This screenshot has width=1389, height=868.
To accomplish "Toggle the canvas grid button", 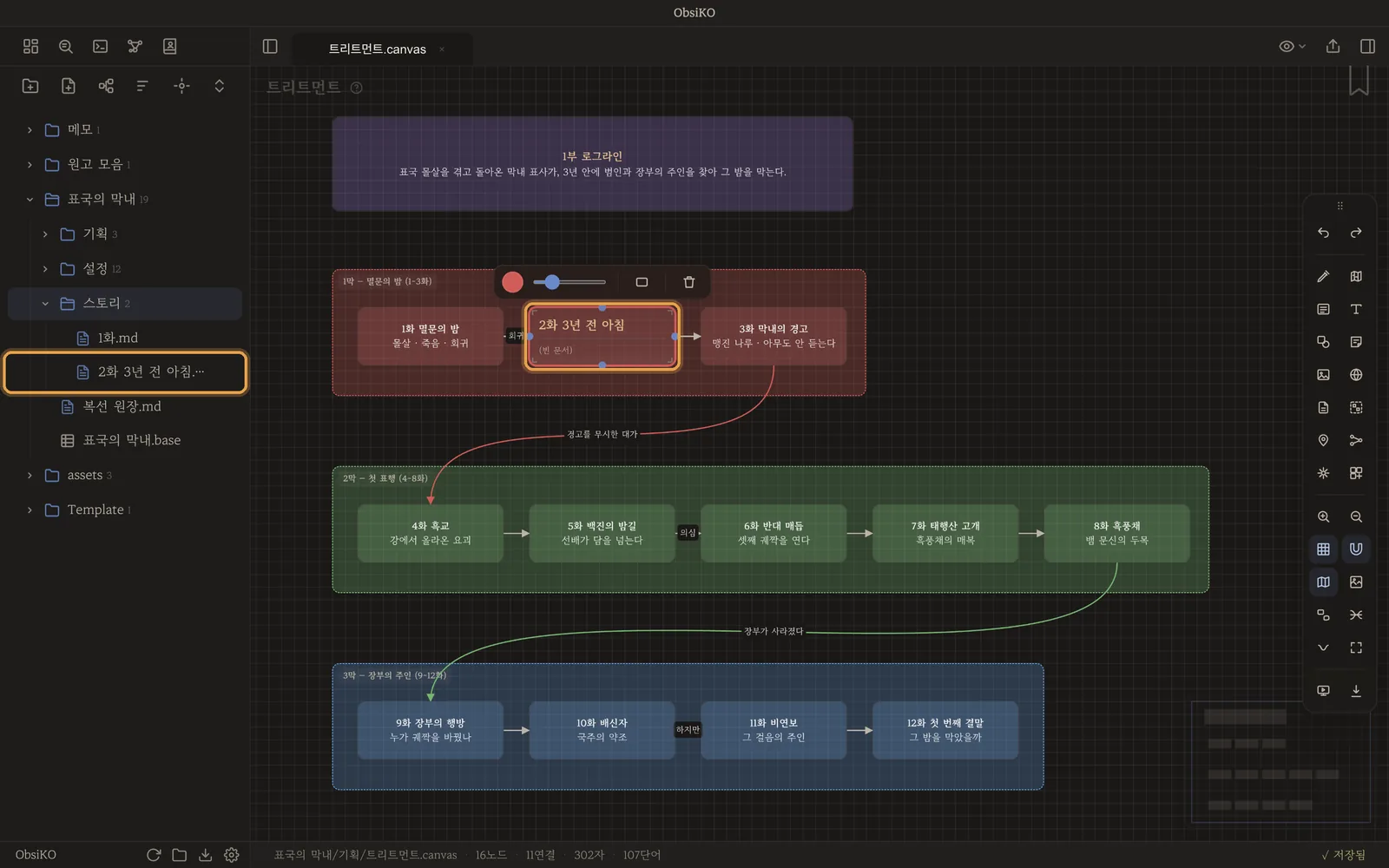I will tap(1323, 549).
